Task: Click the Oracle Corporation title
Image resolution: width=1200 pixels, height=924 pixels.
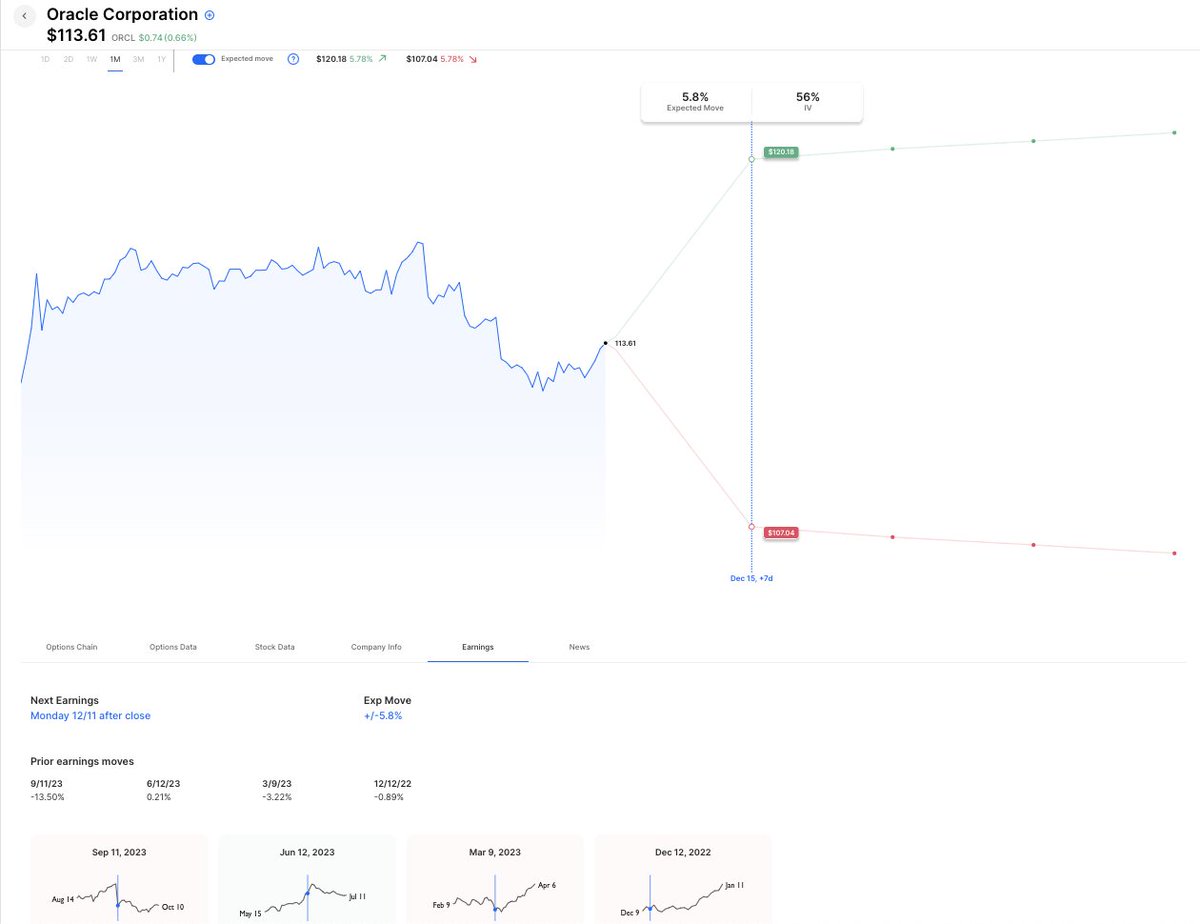Action: tap(122, 15)
